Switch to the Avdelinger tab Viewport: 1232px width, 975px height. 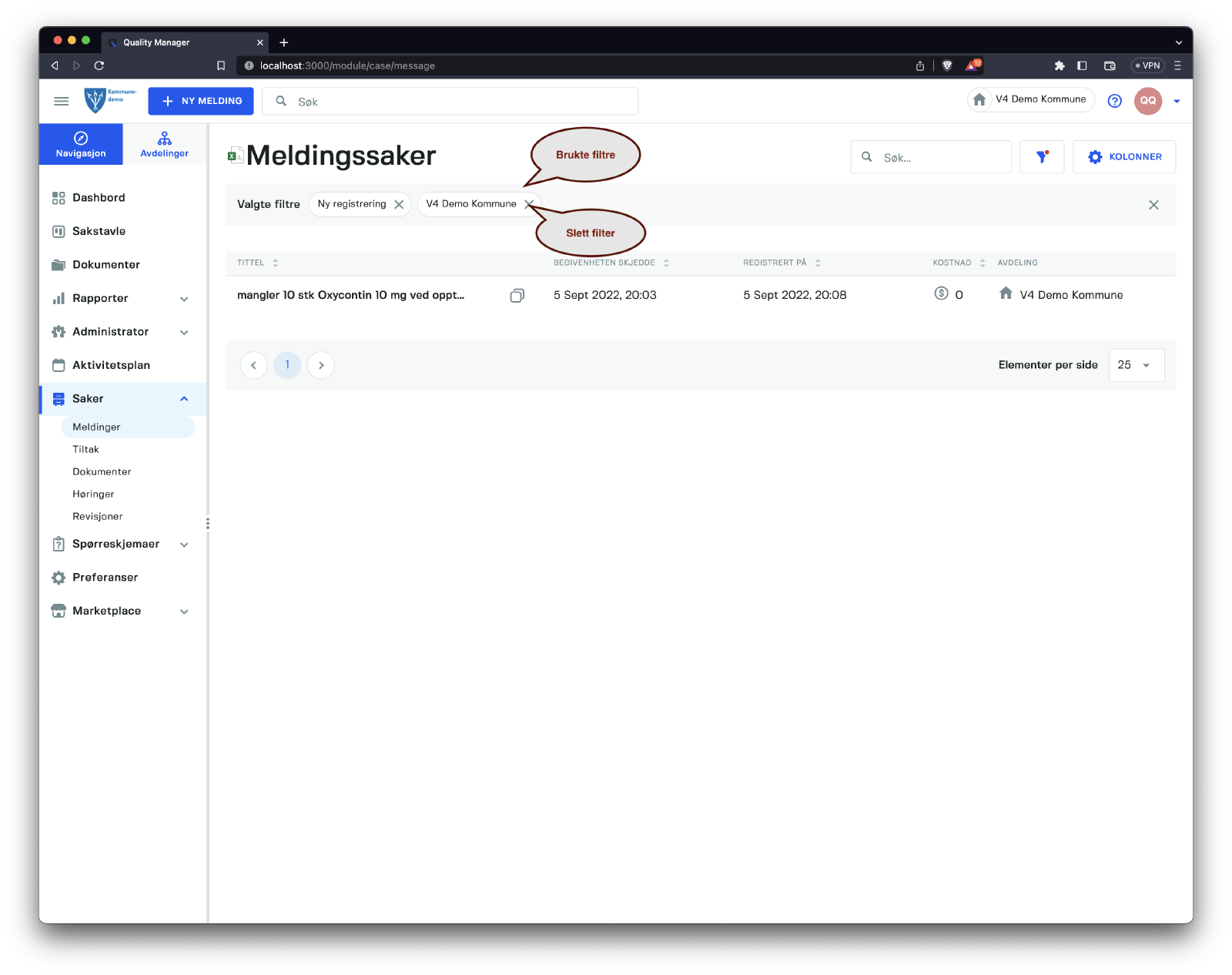[x=164, y=144]
